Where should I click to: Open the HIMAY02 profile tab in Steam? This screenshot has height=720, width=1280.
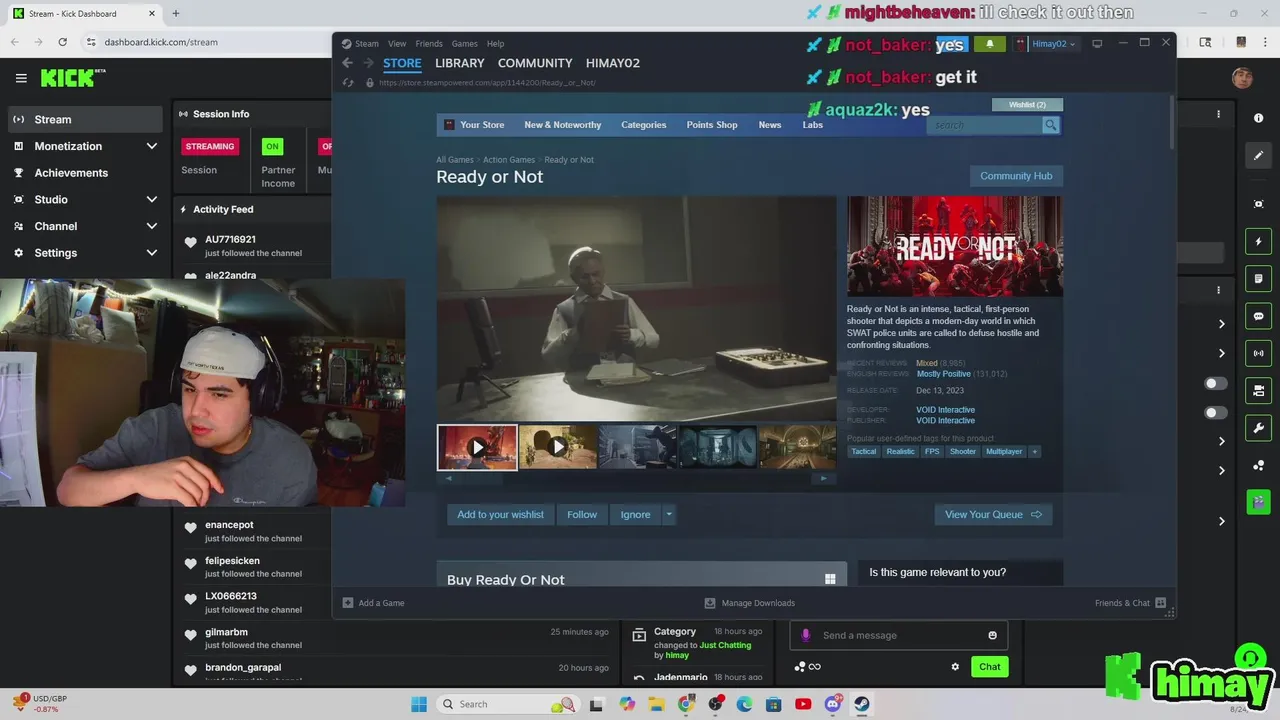[612, 63]
